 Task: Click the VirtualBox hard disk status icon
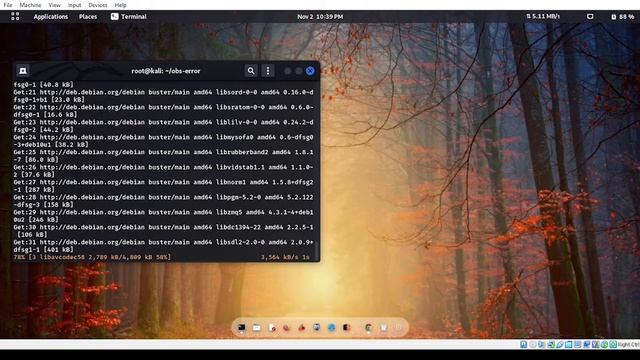[x=524, y=345]
